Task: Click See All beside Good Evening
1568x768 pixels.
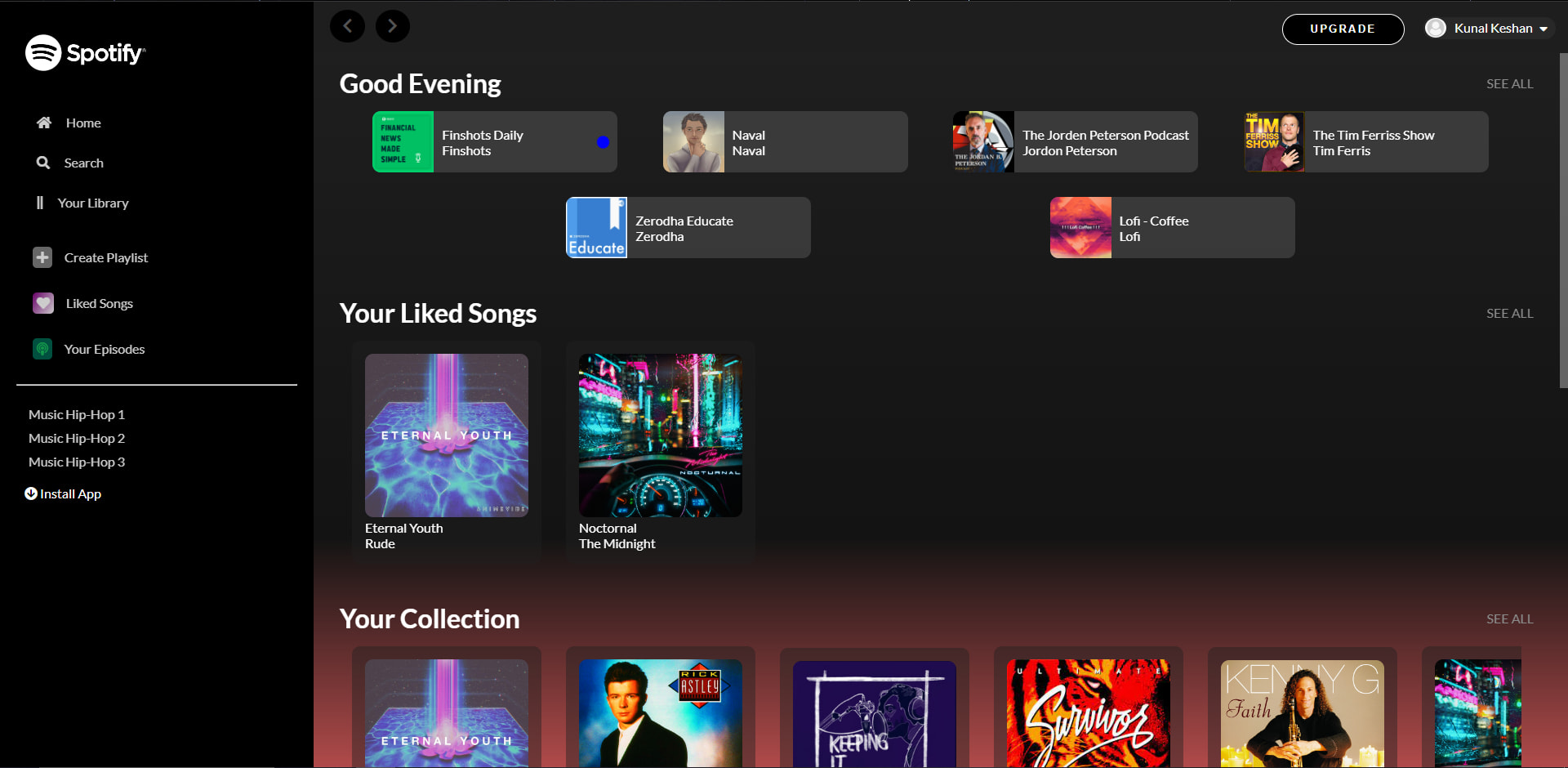Action: (1509, 84)
